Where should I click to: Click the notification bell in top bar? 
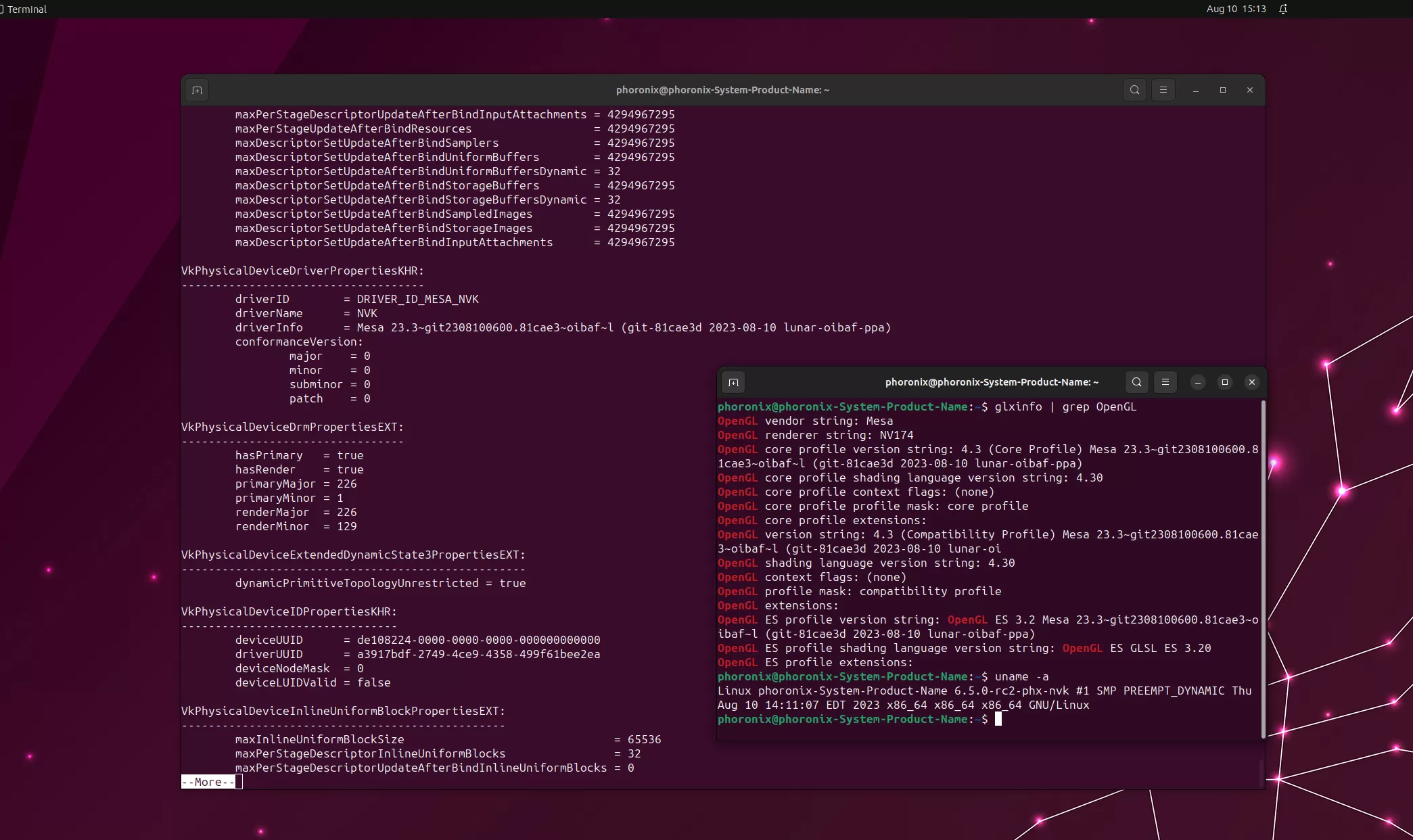pos(1283,9)
